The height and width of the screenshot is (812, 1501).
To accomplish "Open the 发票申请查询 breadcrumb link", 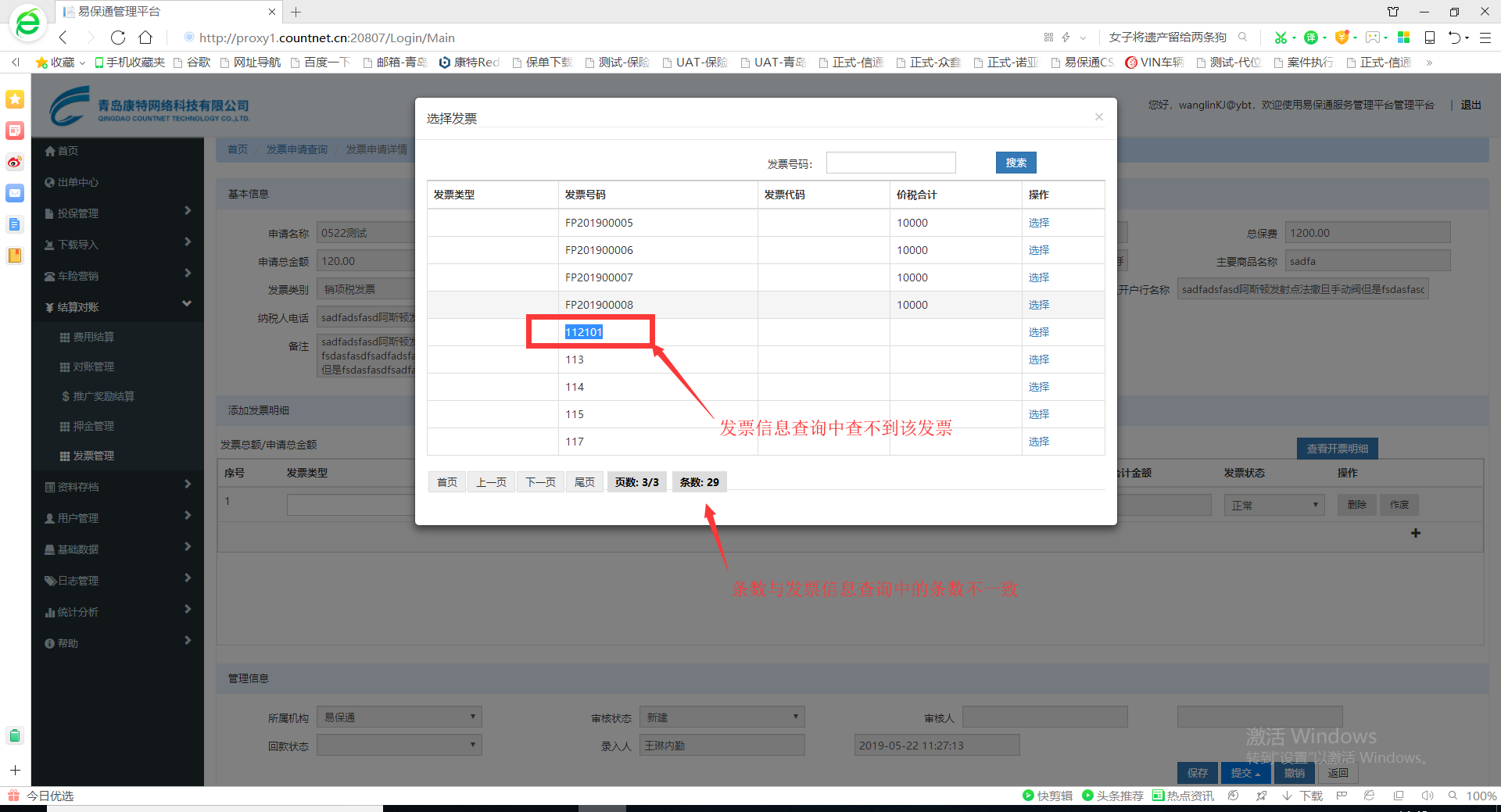I will click(297, 149).
